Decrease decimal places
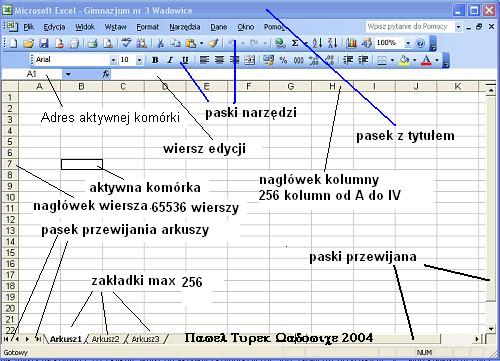The image size is (500, 361). point(329,60)
